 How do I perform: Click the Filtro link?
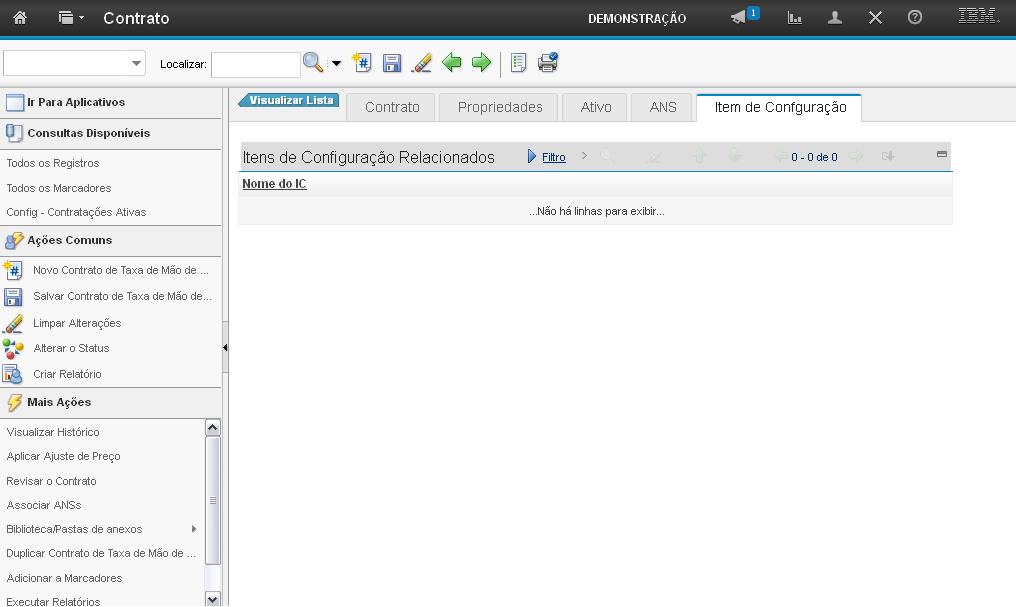(553, 157)
